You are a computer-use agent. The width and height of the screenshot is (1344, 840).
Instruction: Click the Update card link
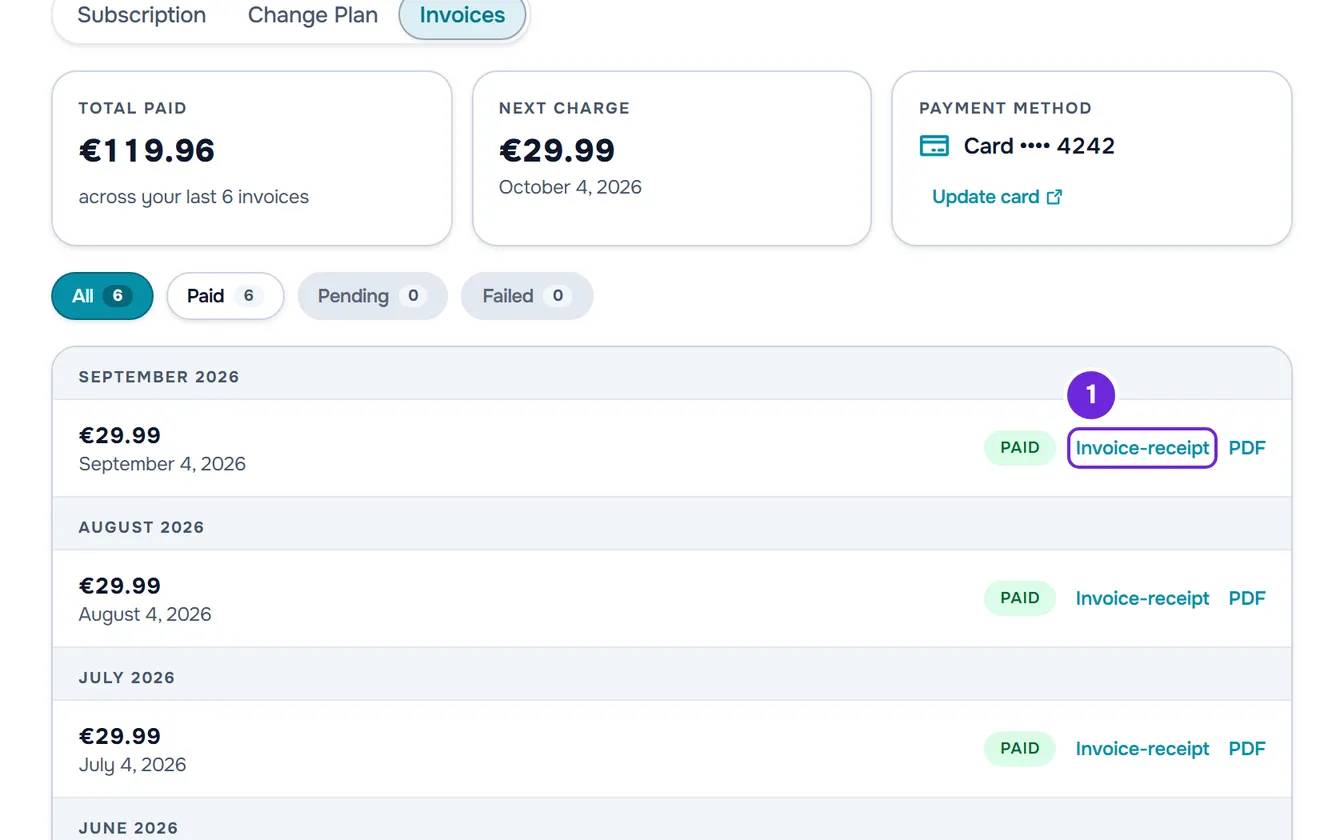pyautogui.click(x=997, y=197)
